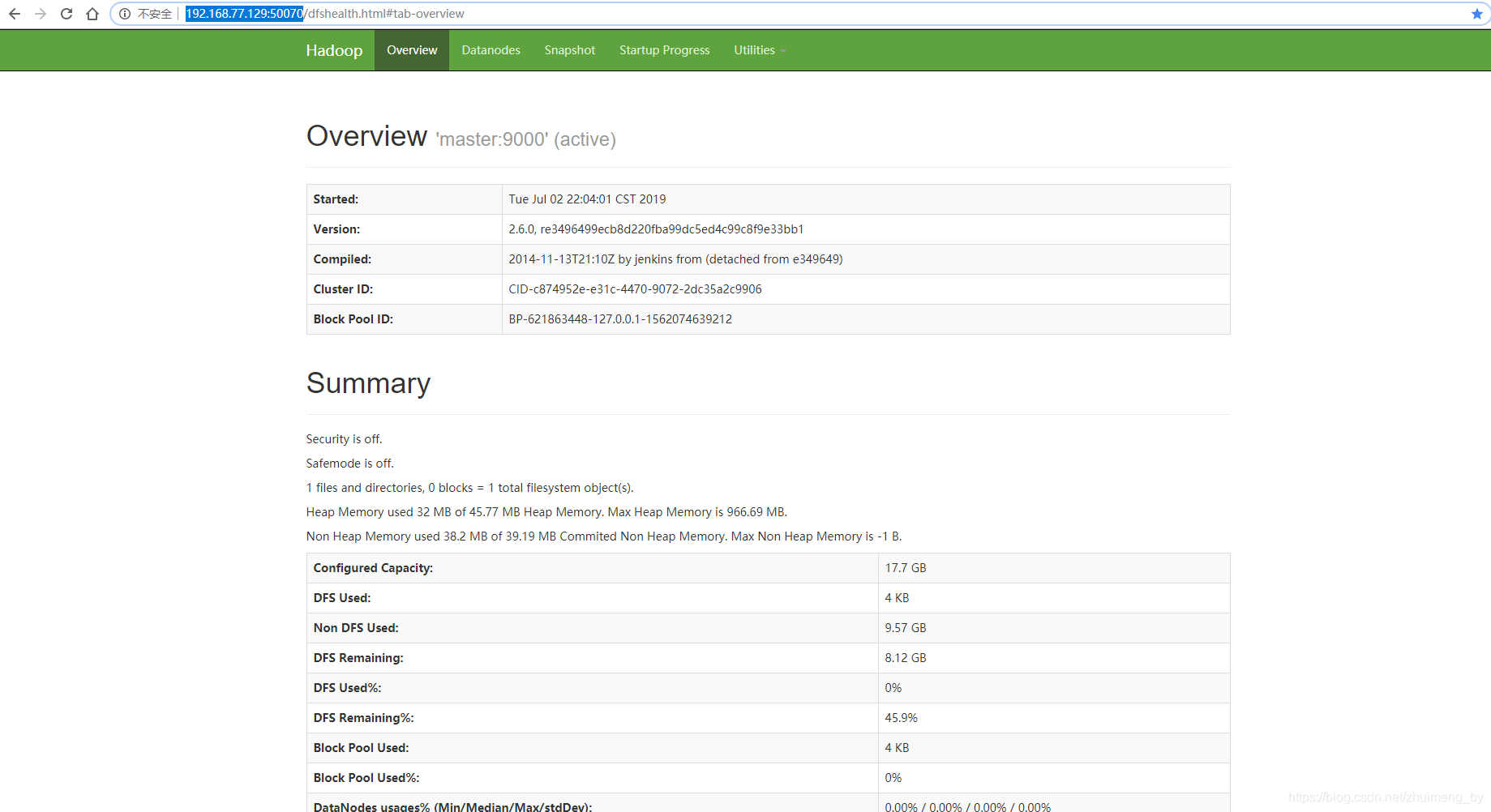Select the Block Pool ID value

(620, 319)
